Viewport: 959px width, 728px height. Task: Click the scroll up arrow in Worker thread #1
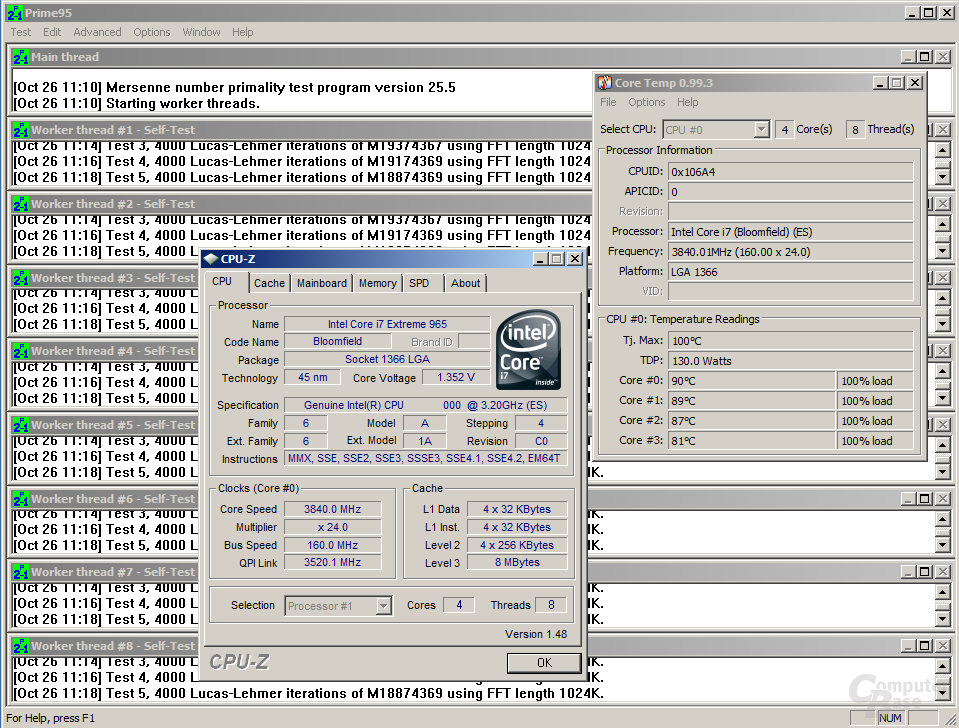coord(942,149)
